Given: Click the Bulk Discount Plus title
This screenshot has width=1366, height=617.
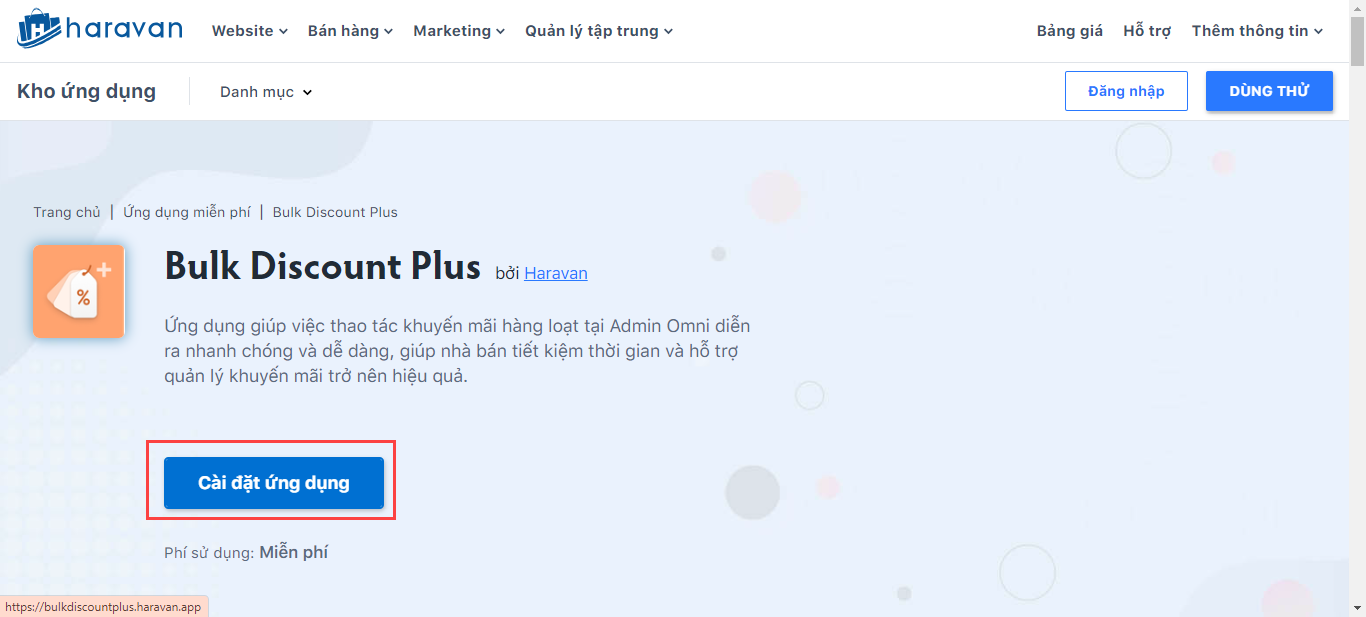Looking at the screenshot, I should pos(322,267).
